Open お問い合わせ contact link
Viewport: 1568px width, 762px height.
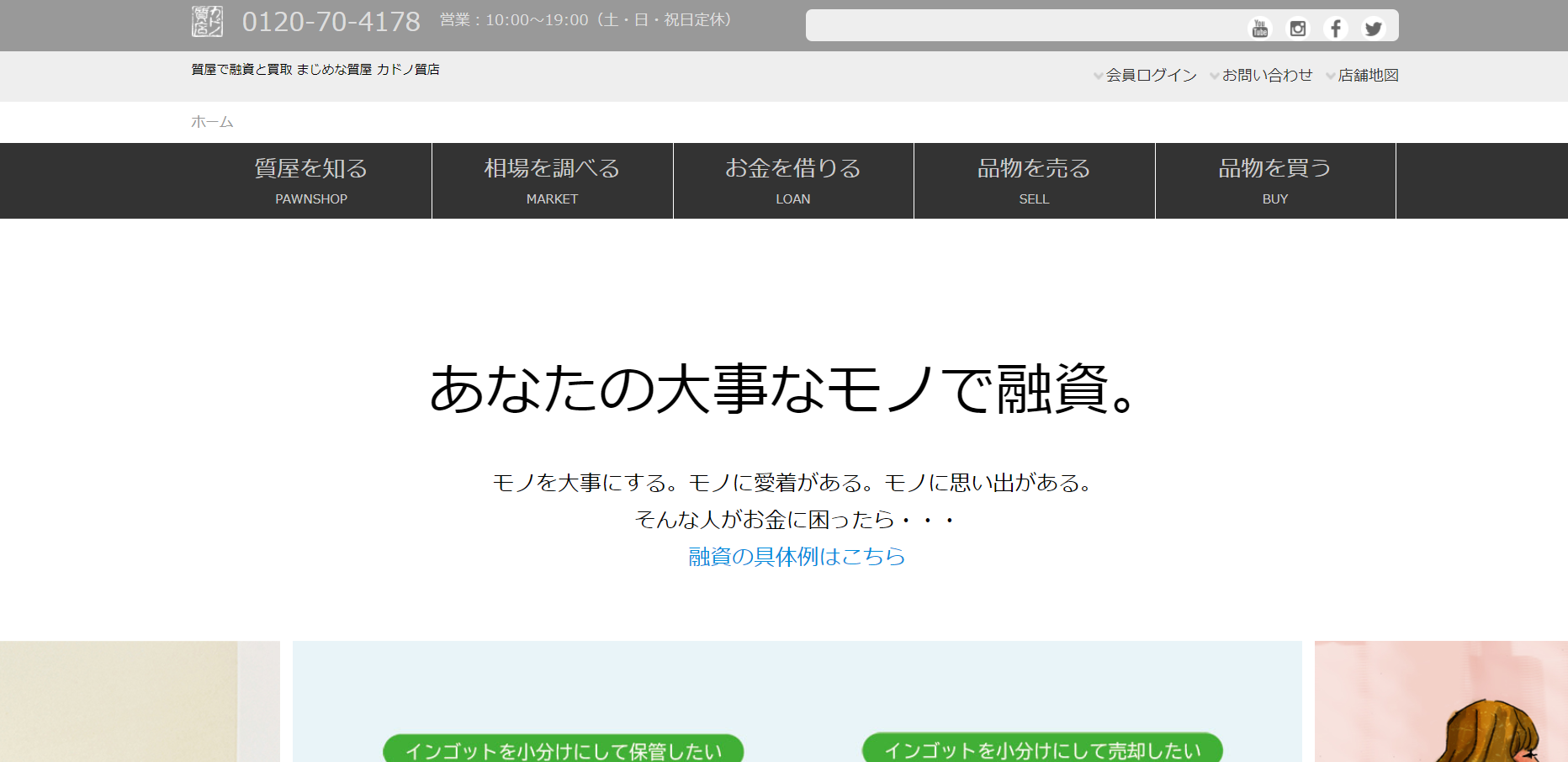coord(1261,76)
